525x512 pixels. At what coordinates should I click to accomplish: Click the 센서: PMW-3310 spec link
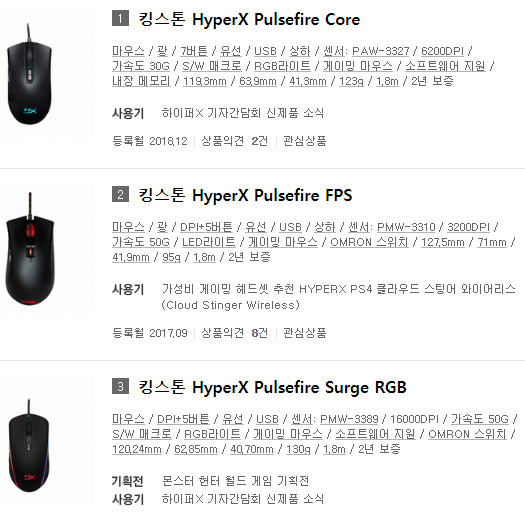pyautogui.click(x=391, y=227)
